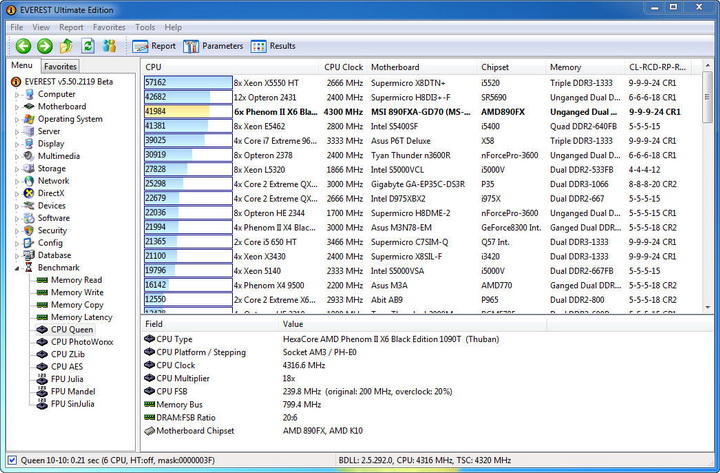Click the results list scroll down arrow
Viewport: 720px width, 473px height.
point(708,307)
